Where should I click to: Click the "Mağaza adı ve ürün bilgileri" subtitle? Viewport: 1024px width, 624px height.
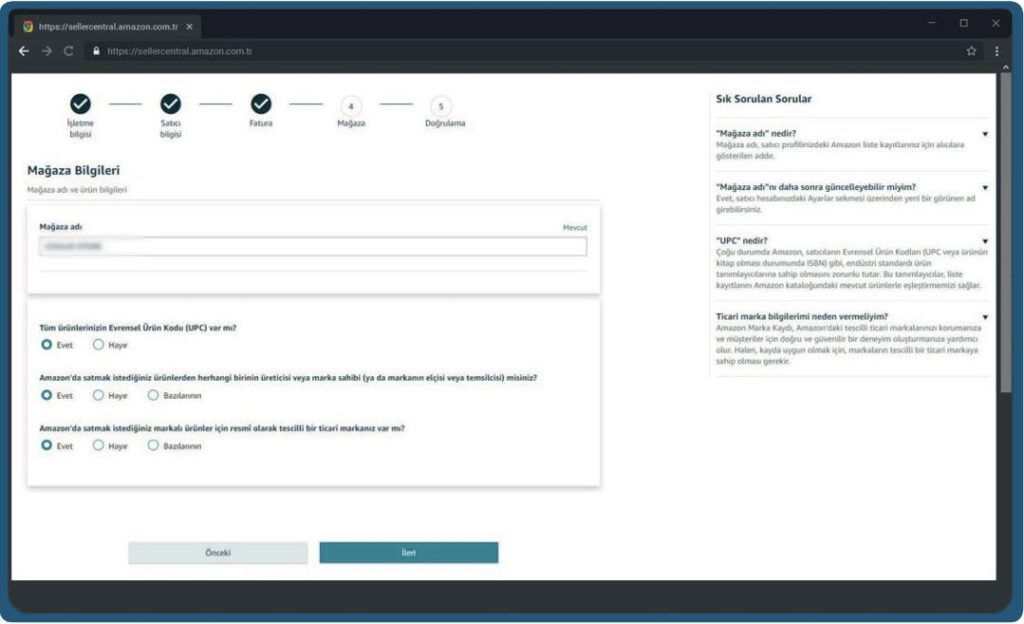coord(77,190)
